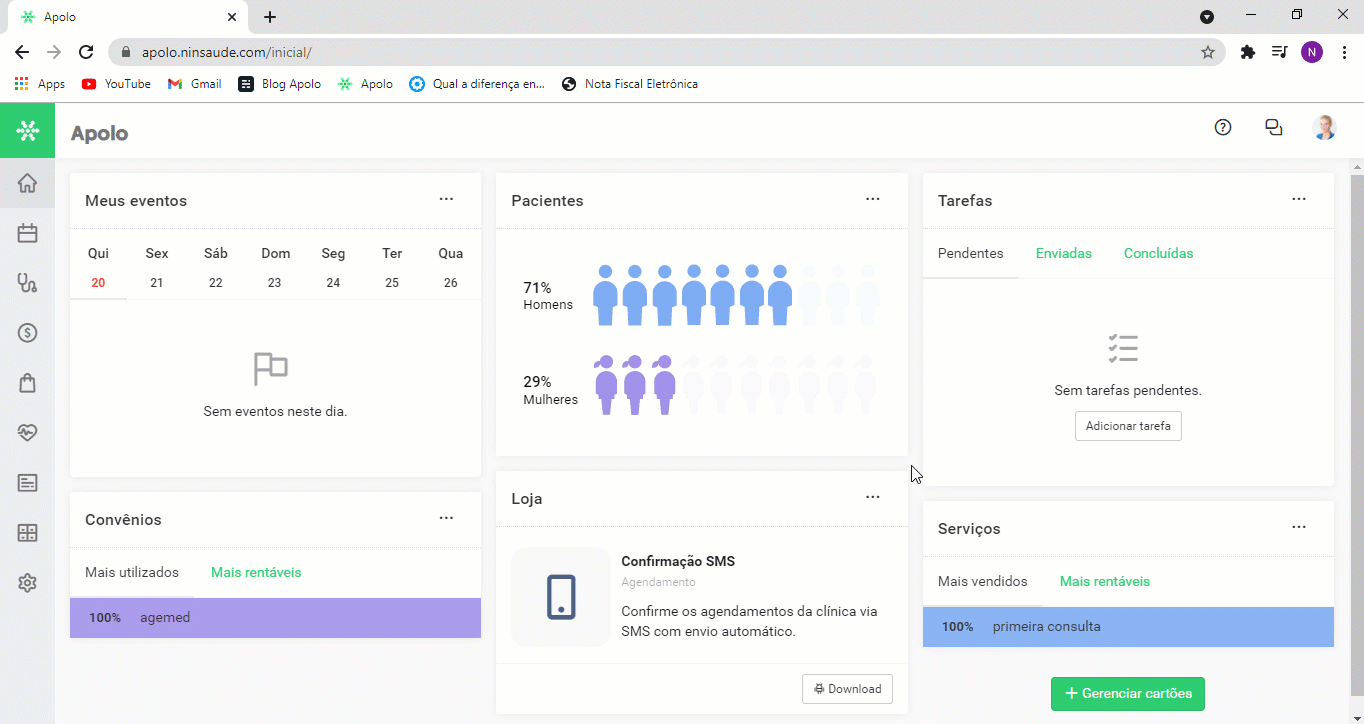Open the settings gear sidebar icon
Image resolution: width=1364 pixels, height=724 pixels.
(x=27, y=583)
